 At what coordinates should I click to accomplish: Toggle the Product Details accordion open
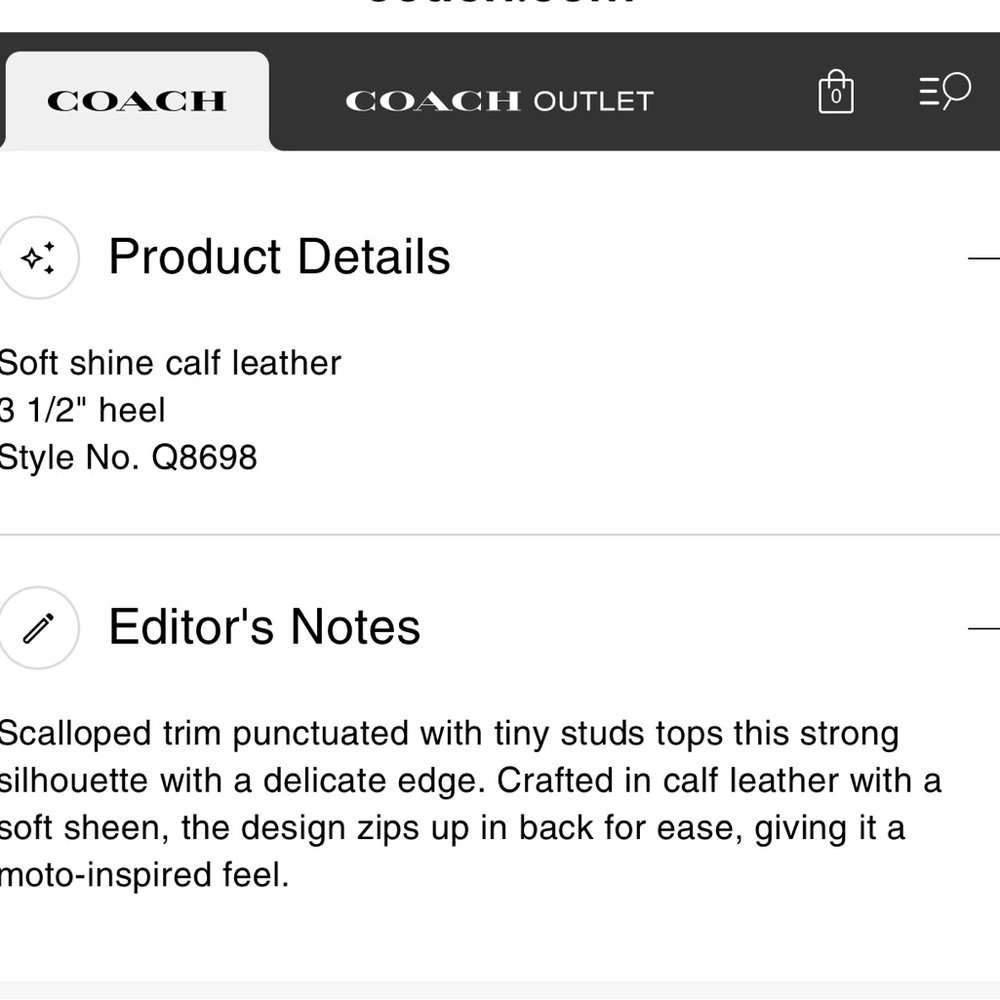click(x=990, y=258)
